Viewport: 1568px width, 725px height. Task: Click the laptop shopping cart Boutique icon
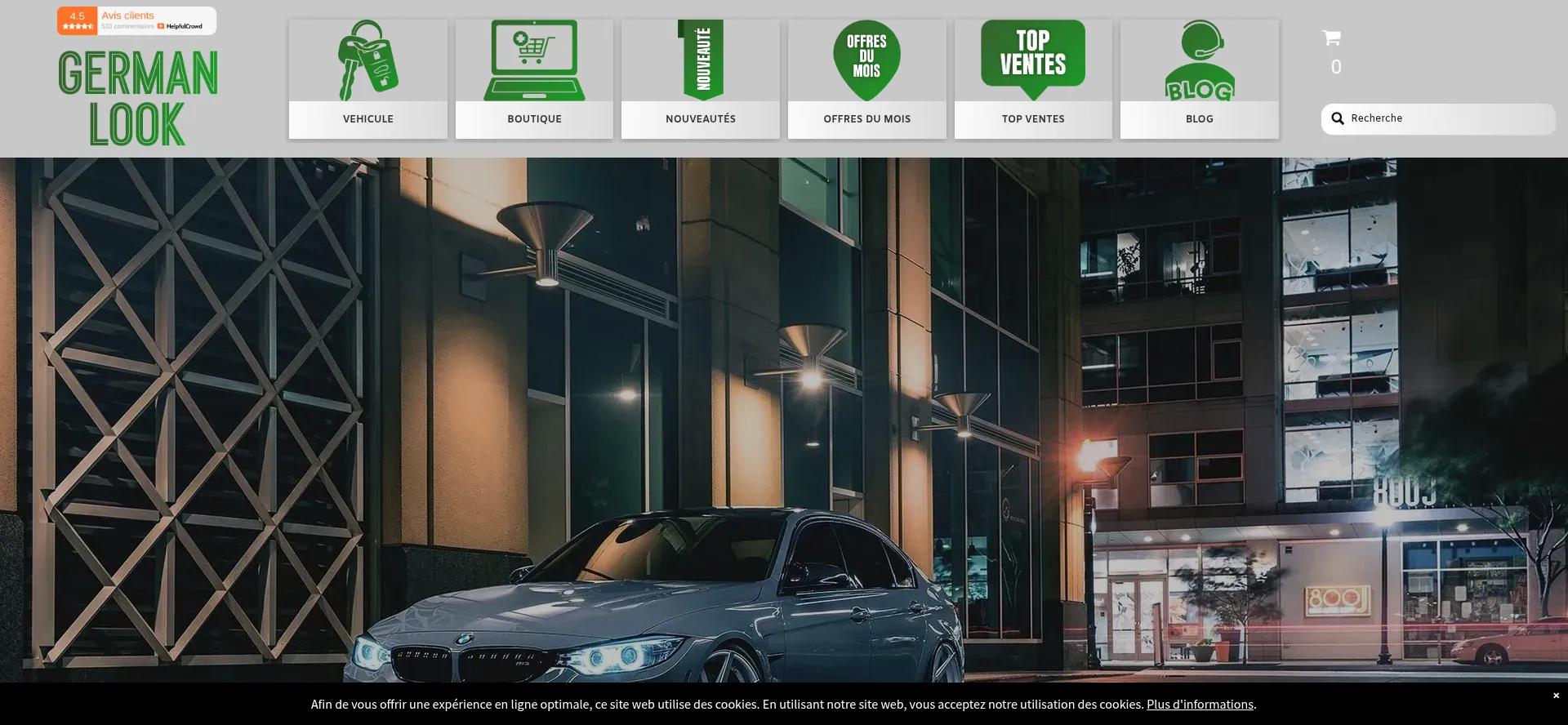click(534, 60)
